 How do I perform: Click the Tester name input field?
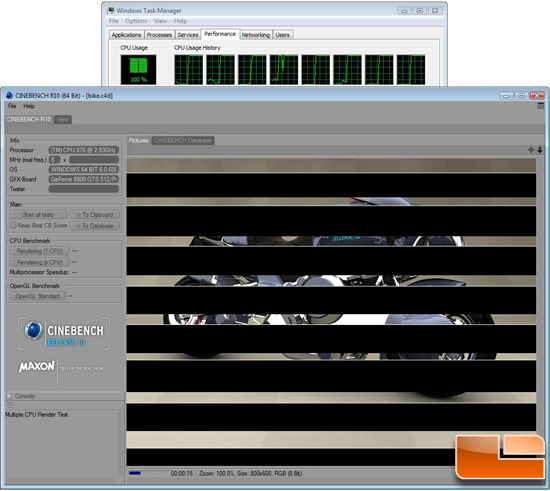point(83,189)
